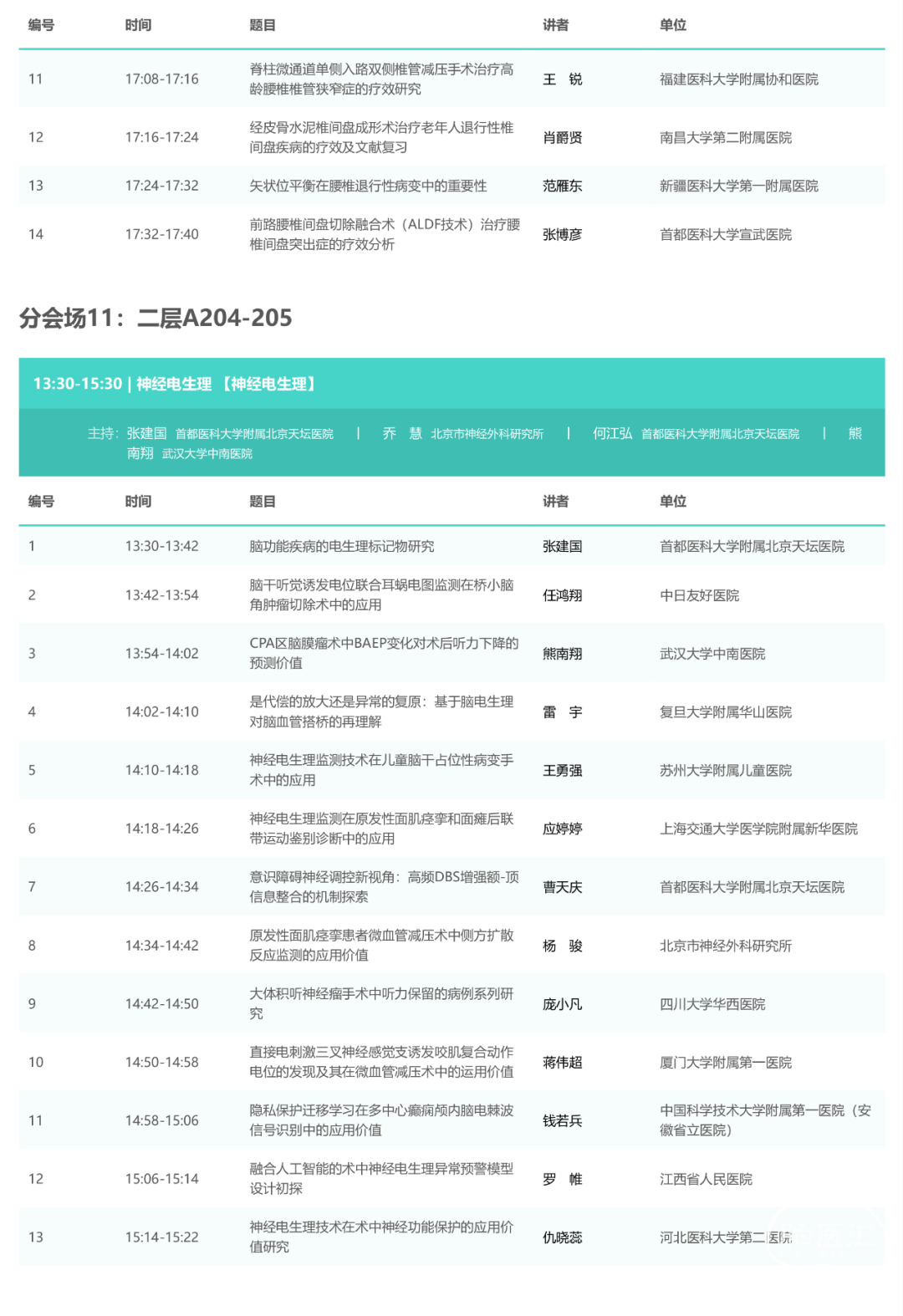Viewport: 903px width, 1316px height.
Task: Click affiliation 福建医科大学附属协和医院
Action: coord(739,79)
